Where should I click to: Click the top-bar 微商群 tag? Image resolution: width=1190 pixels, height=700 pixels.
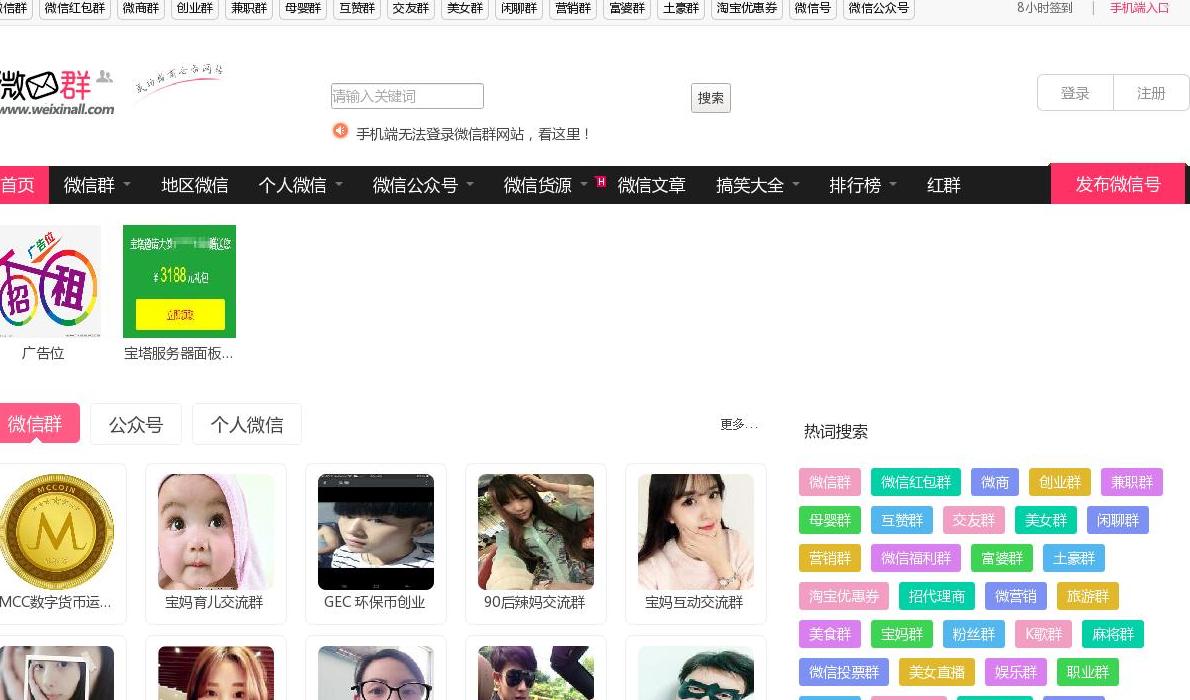click(140, 8)
